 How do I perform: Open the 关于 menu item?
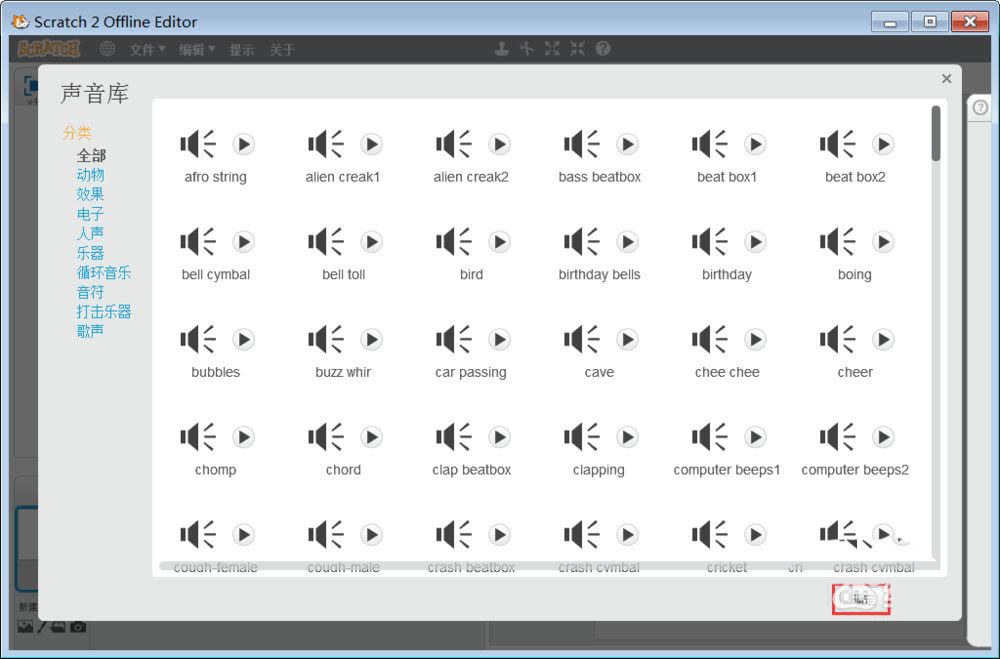point(282,49)
